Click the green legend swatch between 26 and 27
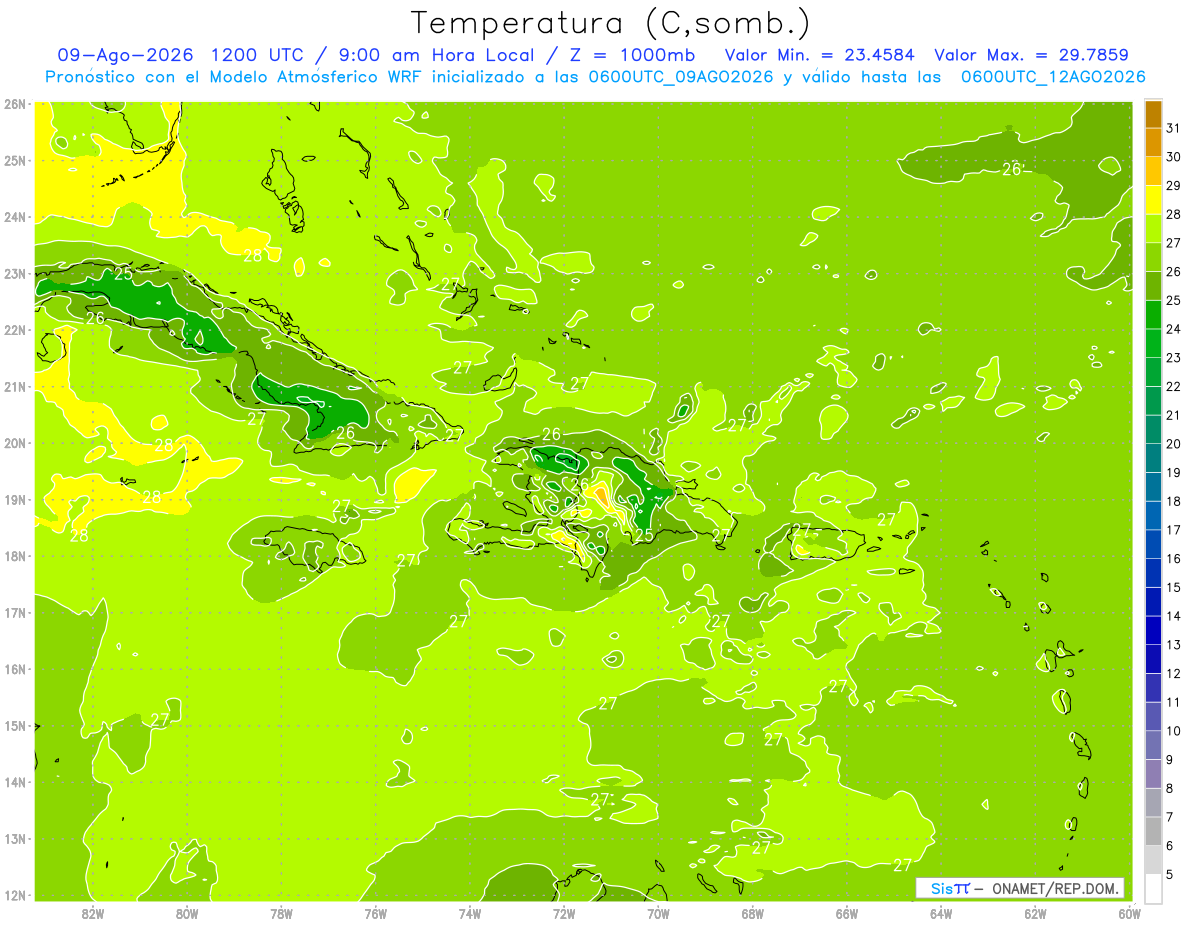 point(1153,257)
